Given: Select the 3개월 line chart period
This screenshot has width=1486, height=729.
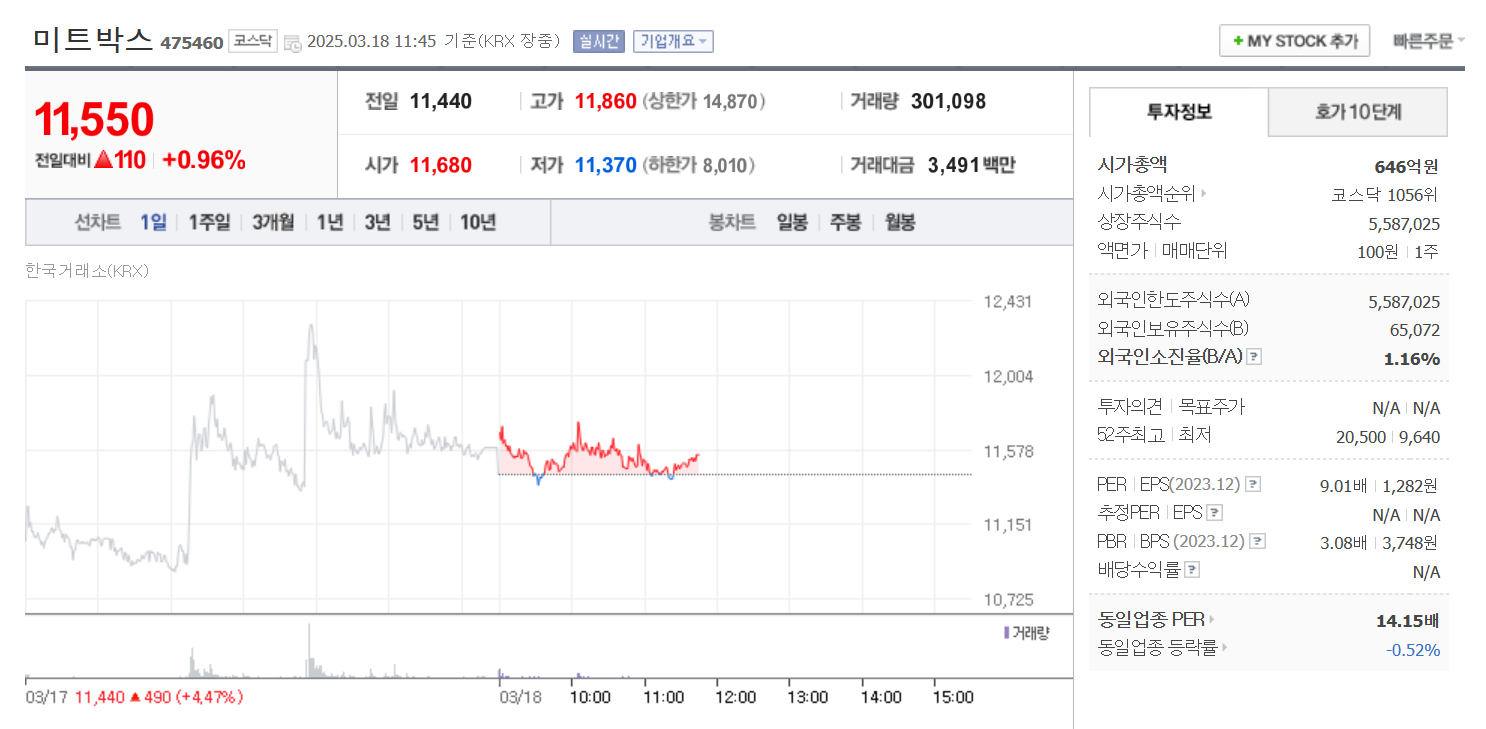Looking at the screenshot, I should 273,223.
